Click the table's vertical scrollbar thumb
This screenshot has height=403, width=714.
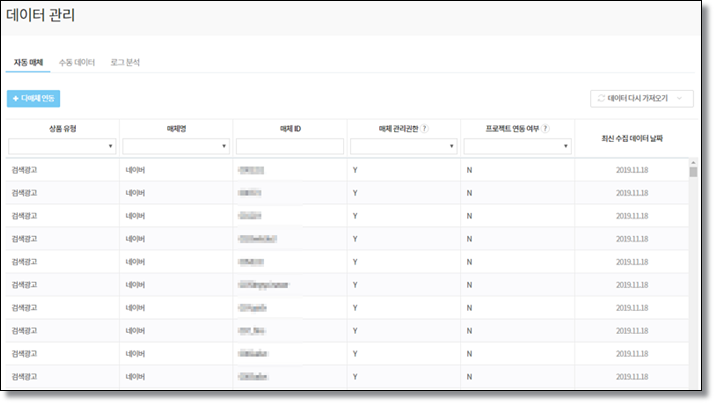(693, 172)
